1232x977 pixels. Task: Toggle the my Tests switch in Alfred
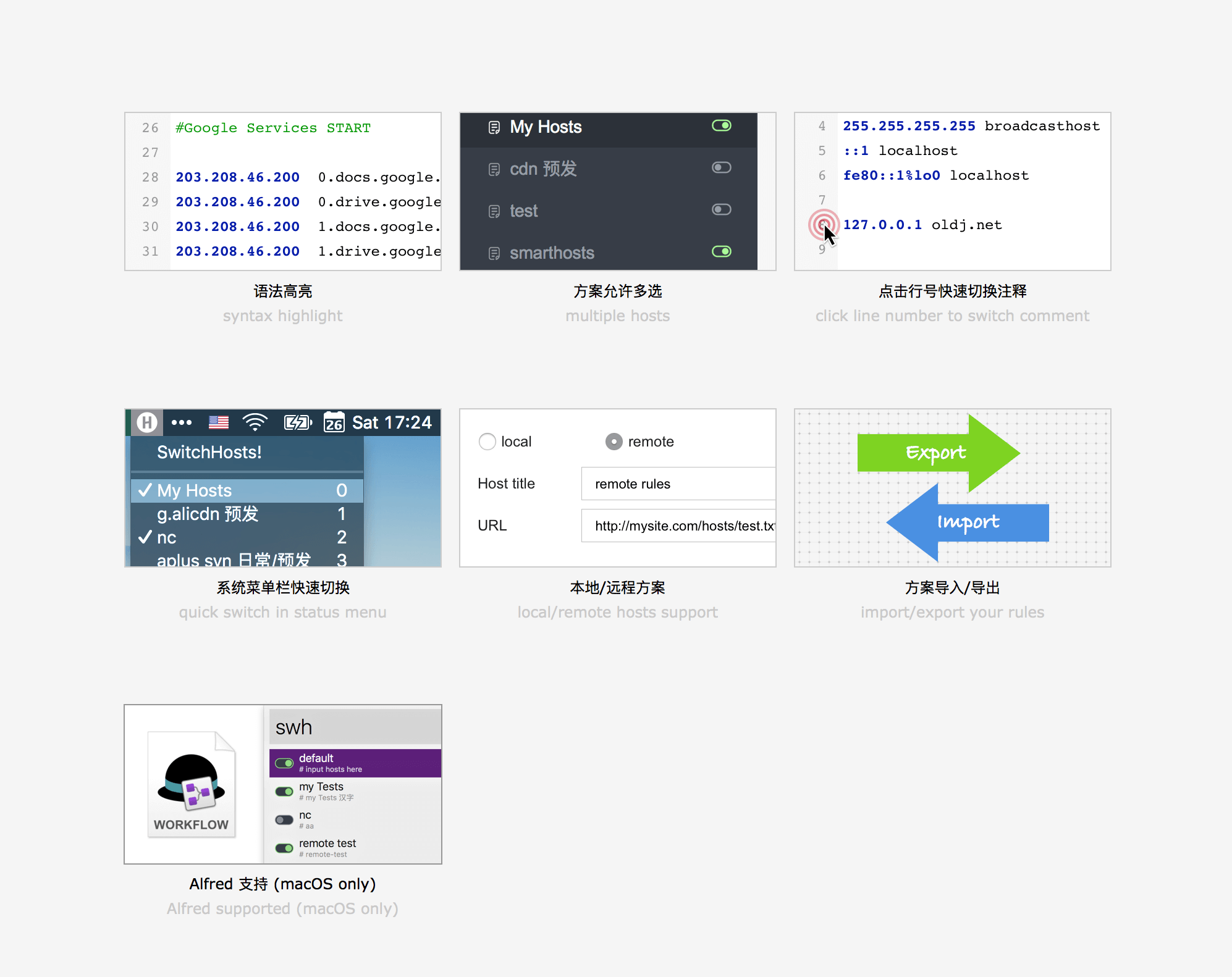(x=284, y=792)
